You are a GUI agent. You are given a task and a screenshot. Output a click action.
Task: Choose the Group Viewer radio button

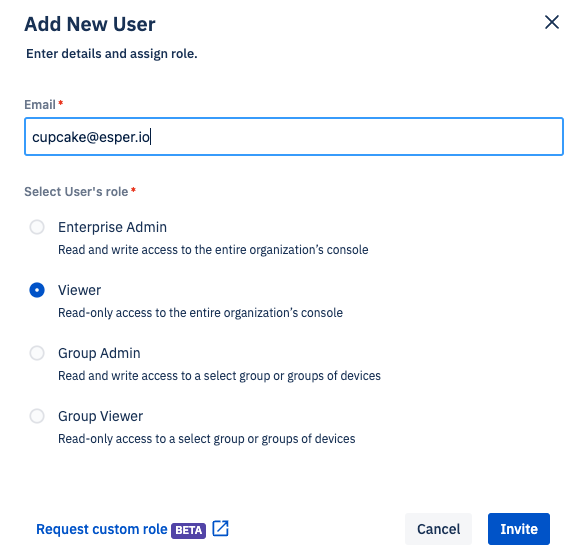pyautogui.click(x=37, y=416)
